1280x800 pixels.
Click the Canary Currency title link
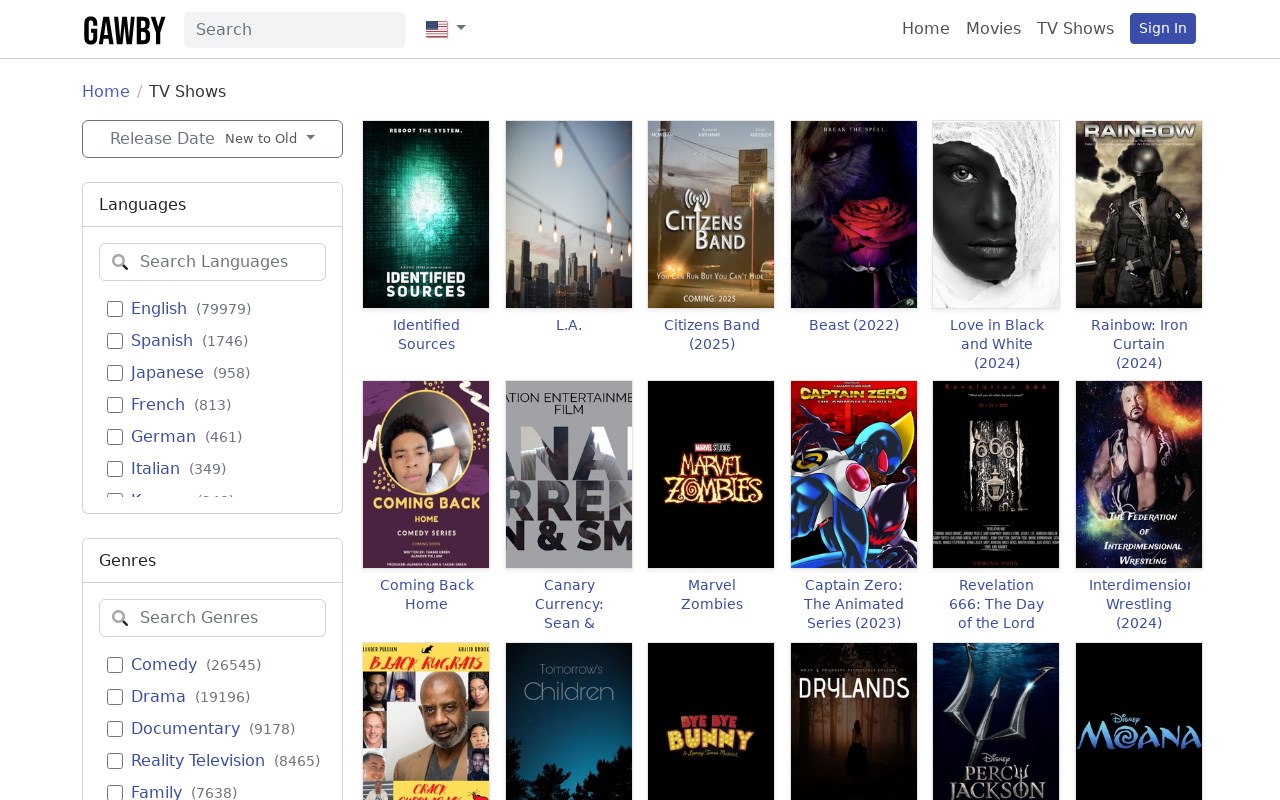pos(569,604)
